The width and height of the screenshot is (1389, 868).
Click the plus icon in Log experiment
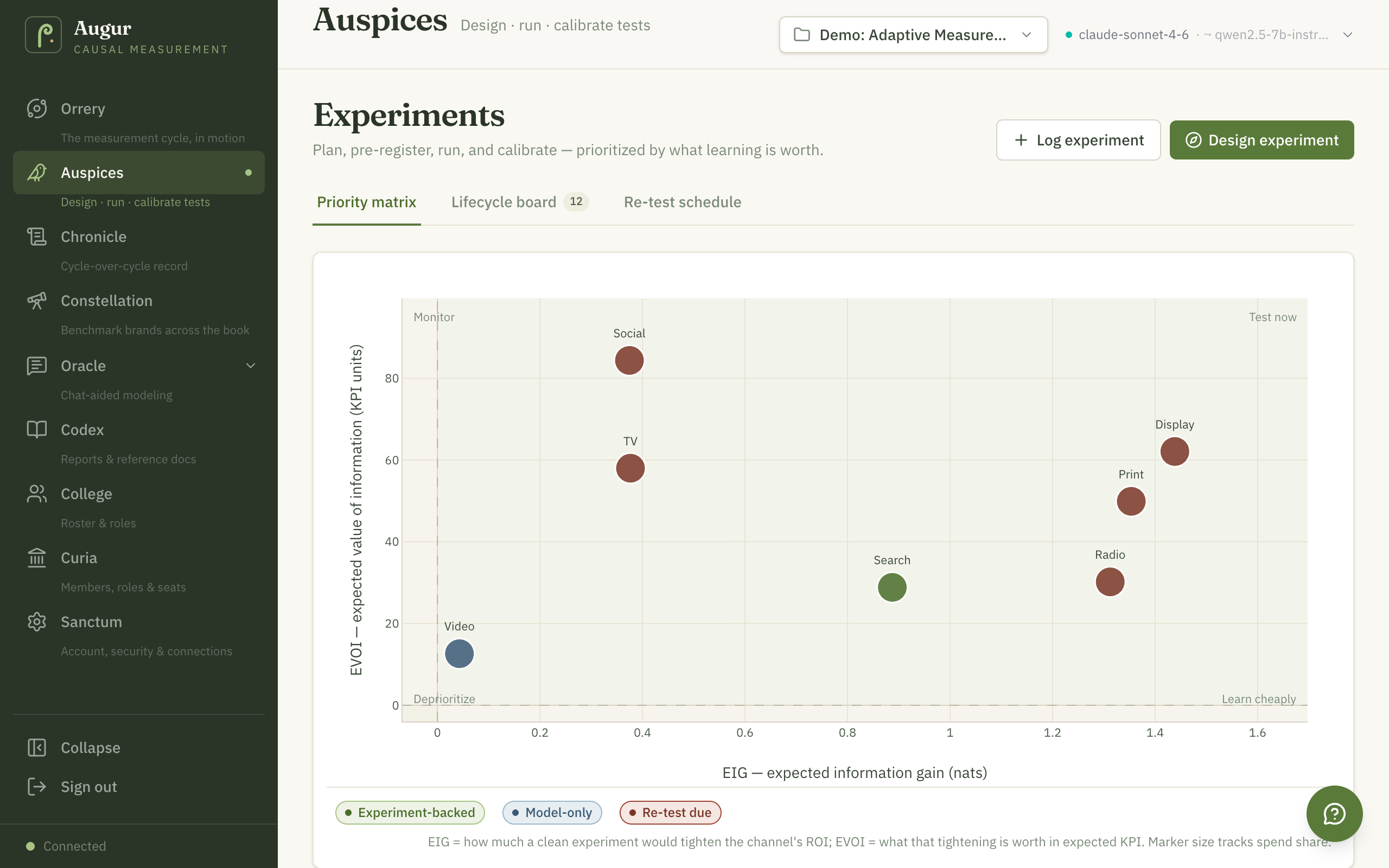[x=1021, y=140]
